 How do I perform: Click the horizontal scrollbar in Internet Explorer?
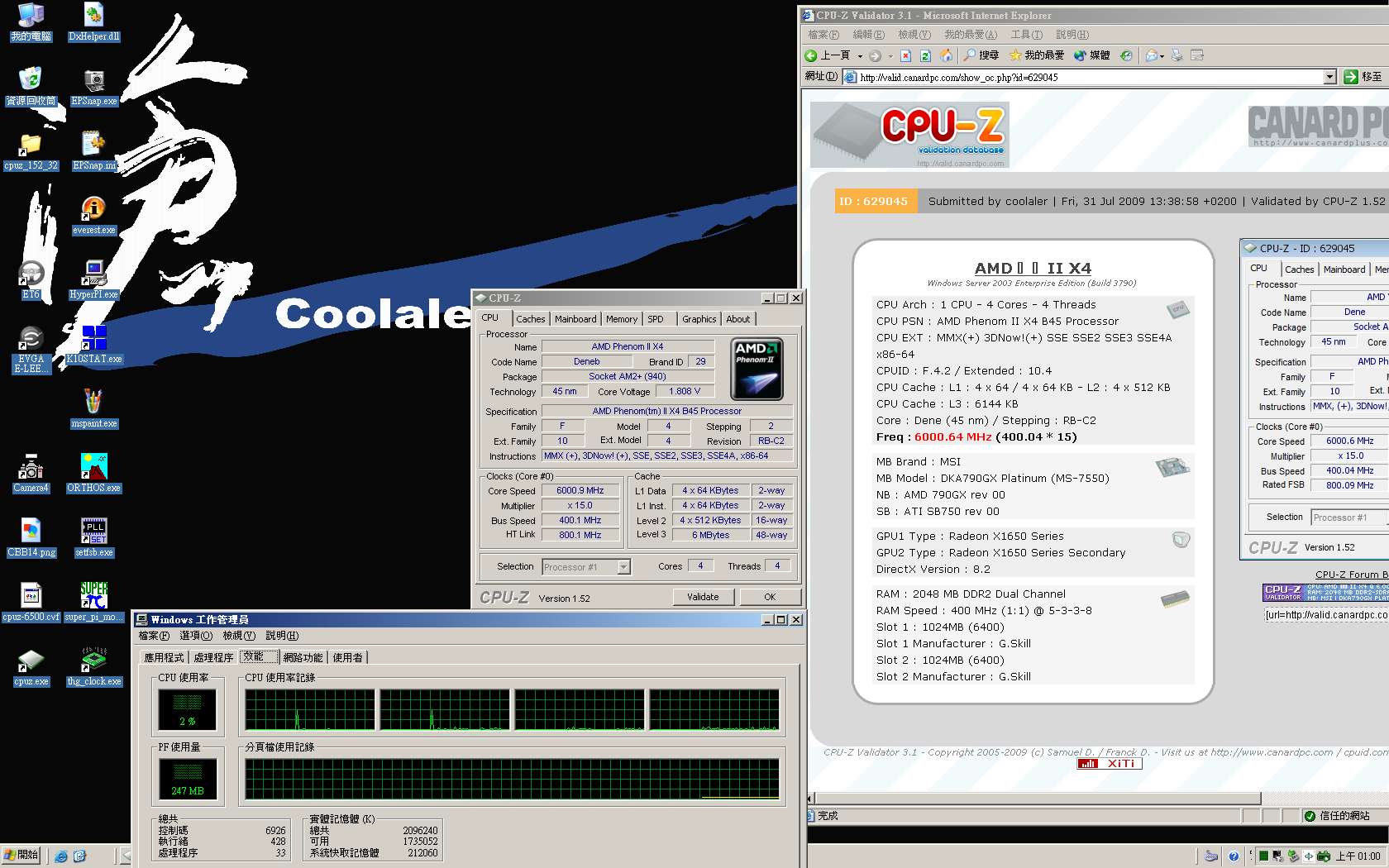coord(1039,799)
